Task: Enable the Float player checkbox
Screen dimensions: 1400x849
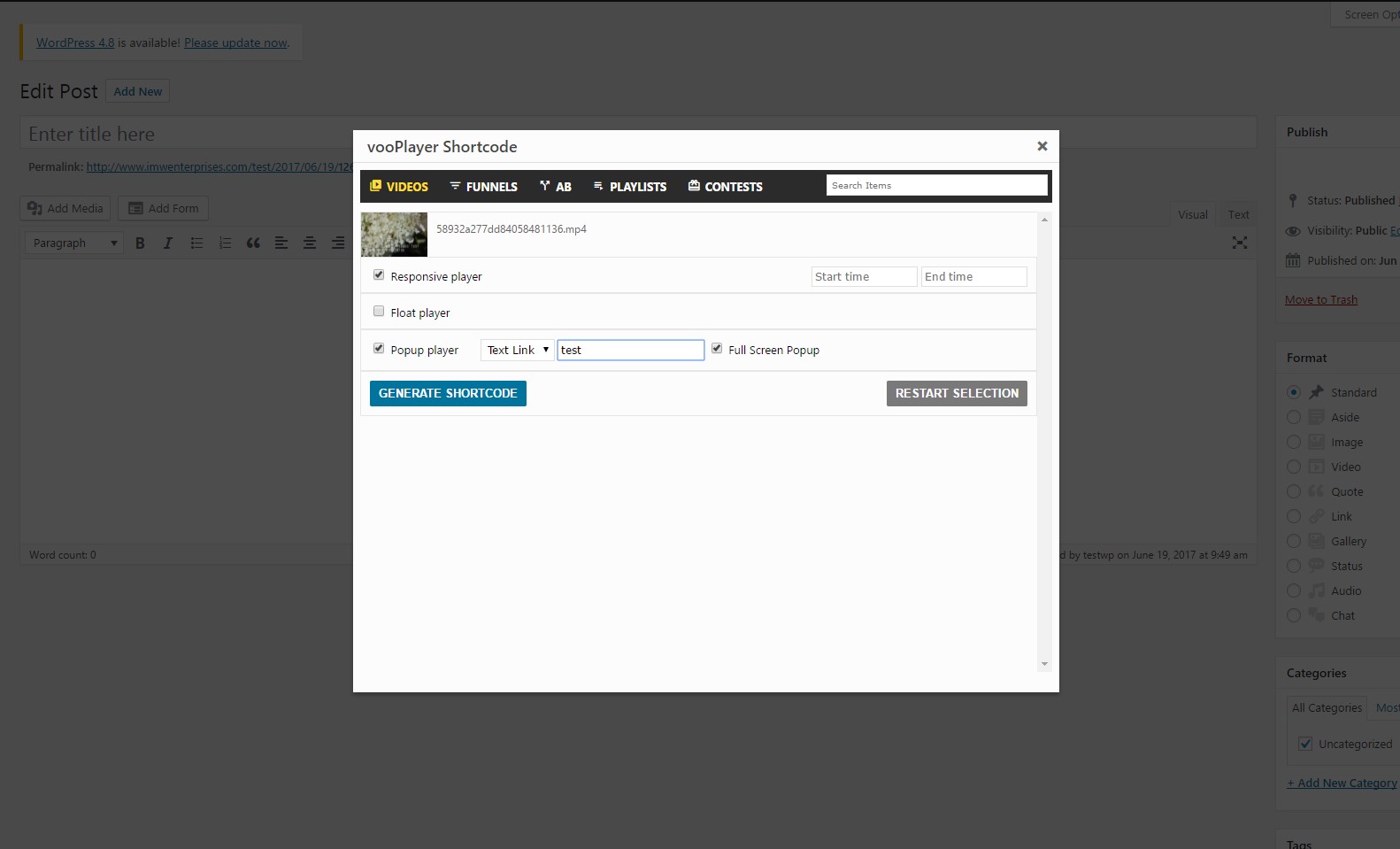Action: tap(379, 312)
